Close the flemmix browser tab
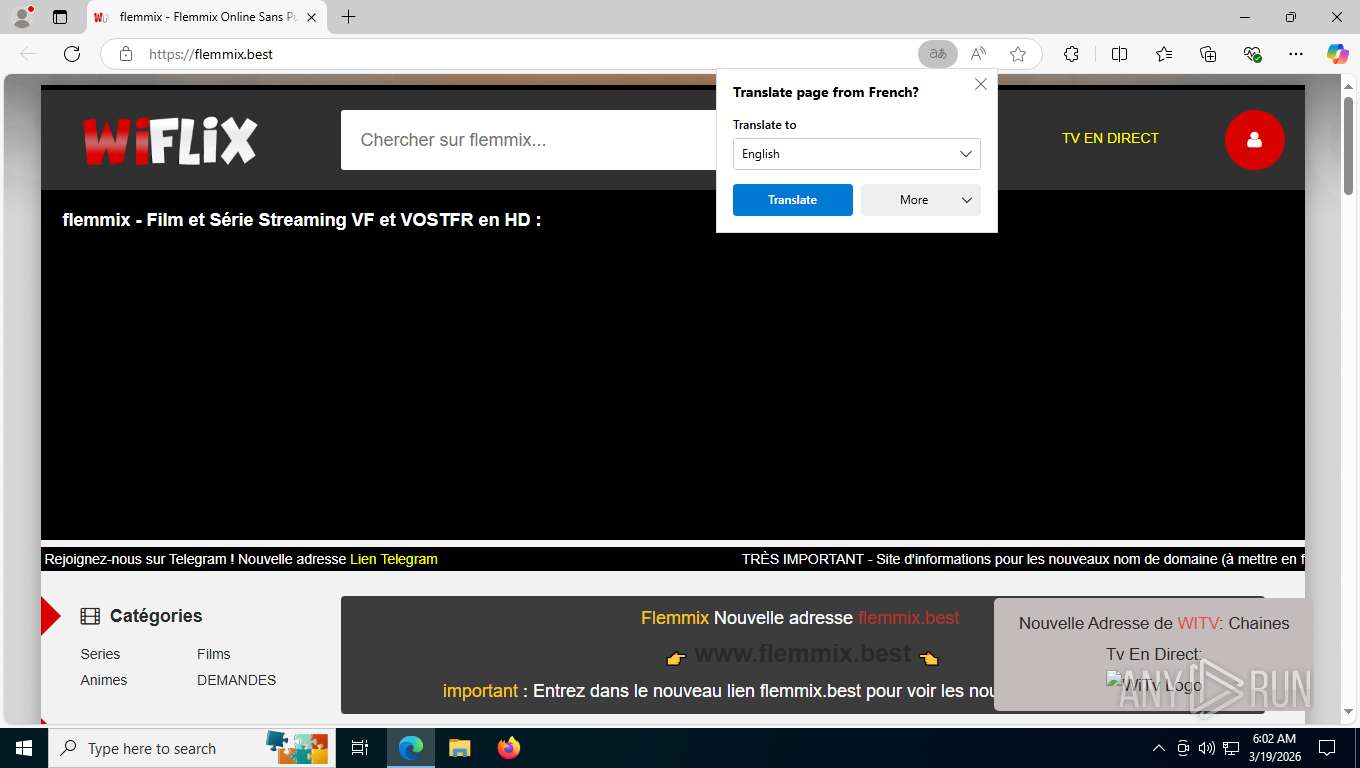Screen dimensions: 1360x768 click(x=311, y=17)
